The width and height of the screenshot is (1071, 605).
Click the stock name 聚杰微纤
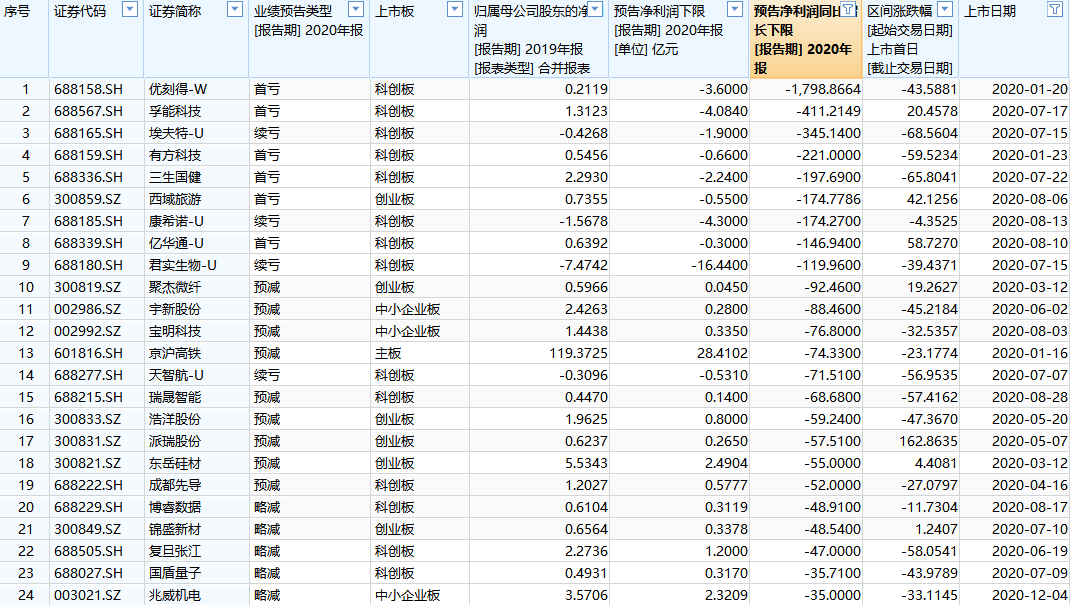(175, 287)
